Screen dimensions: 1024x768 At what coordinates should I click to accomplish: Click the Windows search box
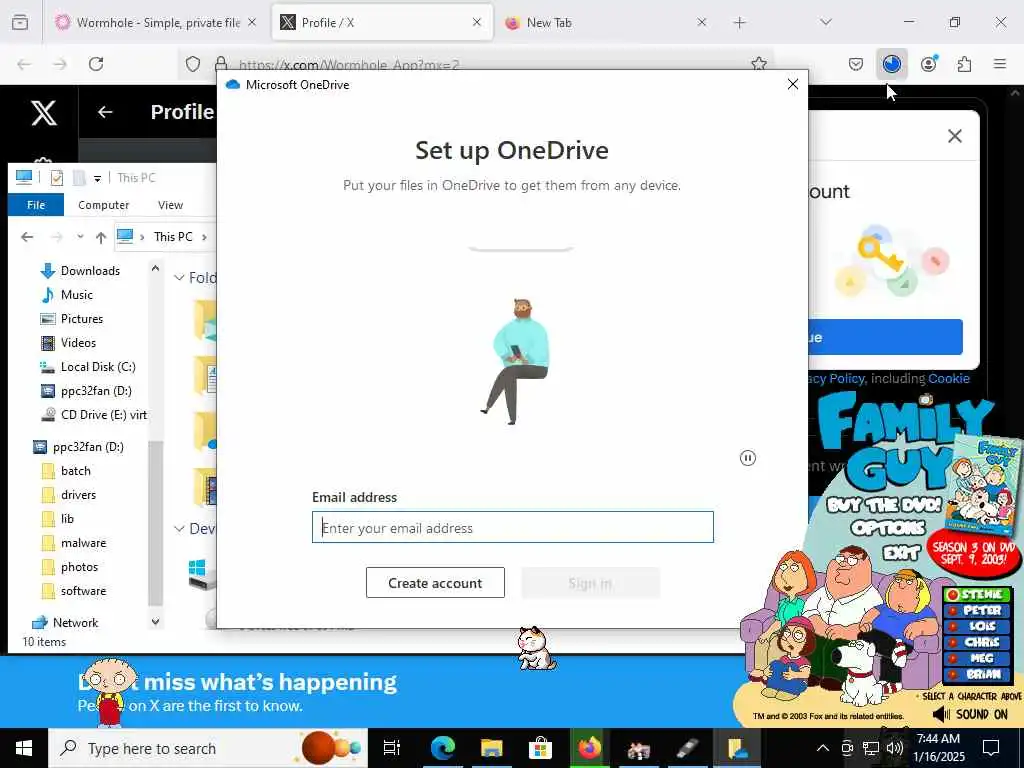(x=208, y=748)
